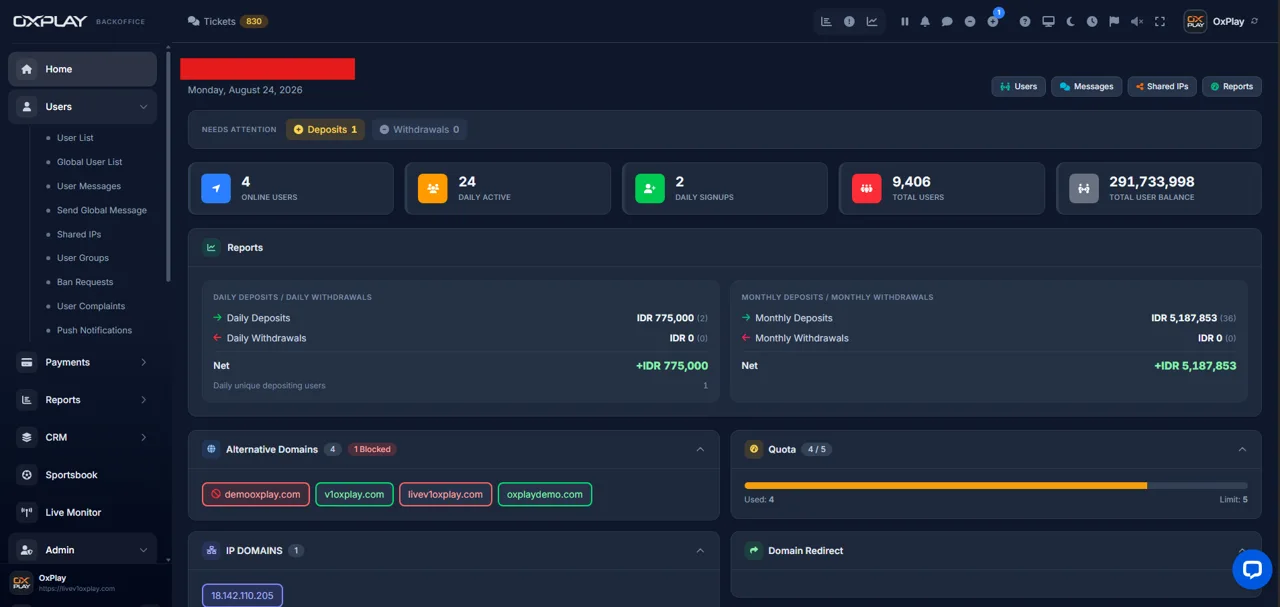Click the Shared IPs quick button

[x=1162, y=86]
